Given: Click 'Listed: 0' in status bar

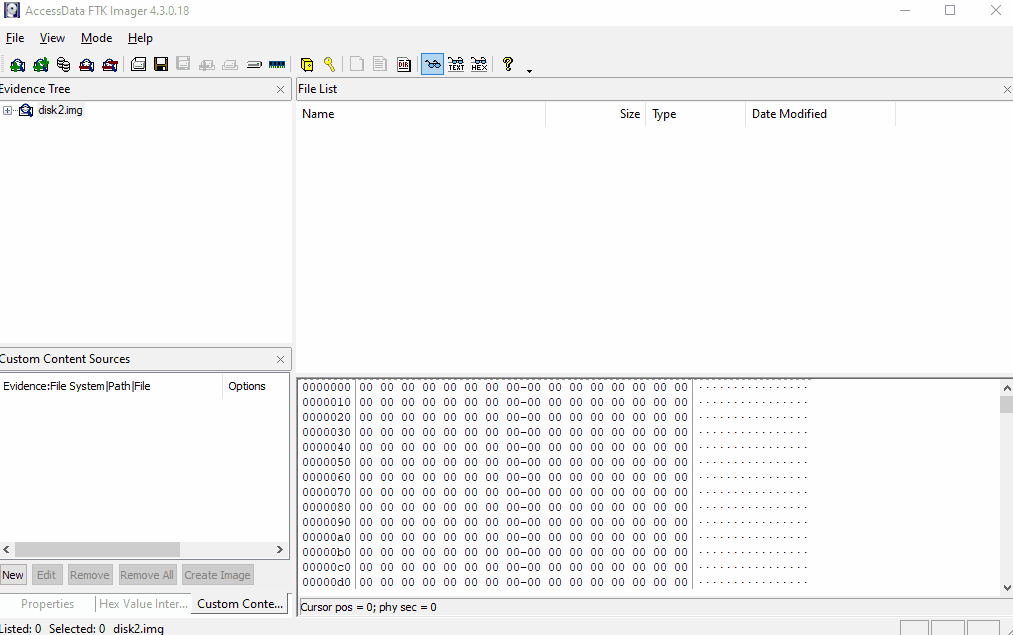Looking at the screenshot, I should pos(21,629).
